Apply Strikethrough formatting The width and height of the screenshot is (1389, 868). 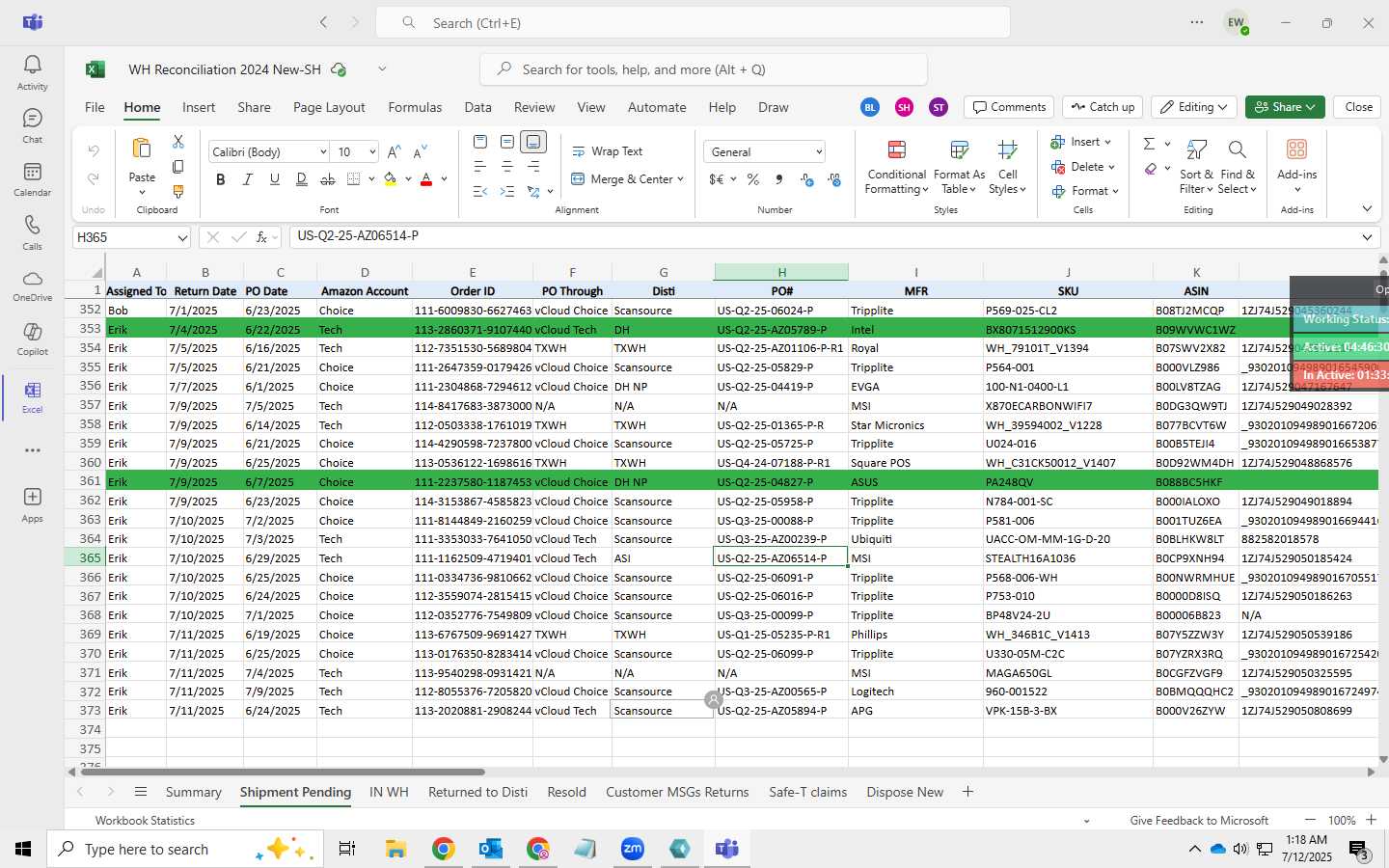(x=328, y=179)
